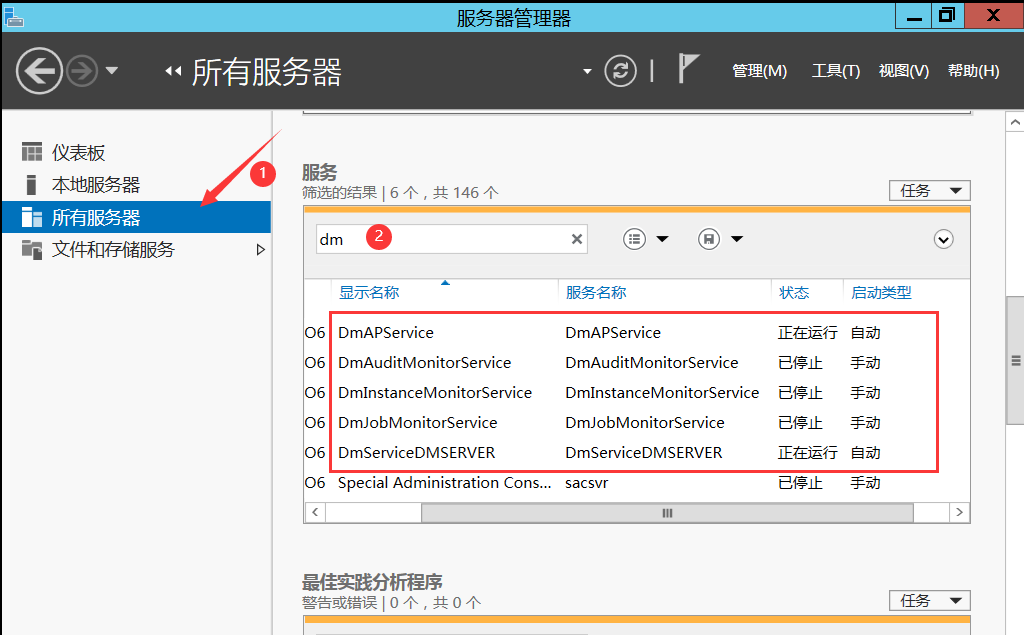Click the horizontal scrollbar thumb of services
The height and width of the screenshot is (635, 1024).
pos(667,513)
